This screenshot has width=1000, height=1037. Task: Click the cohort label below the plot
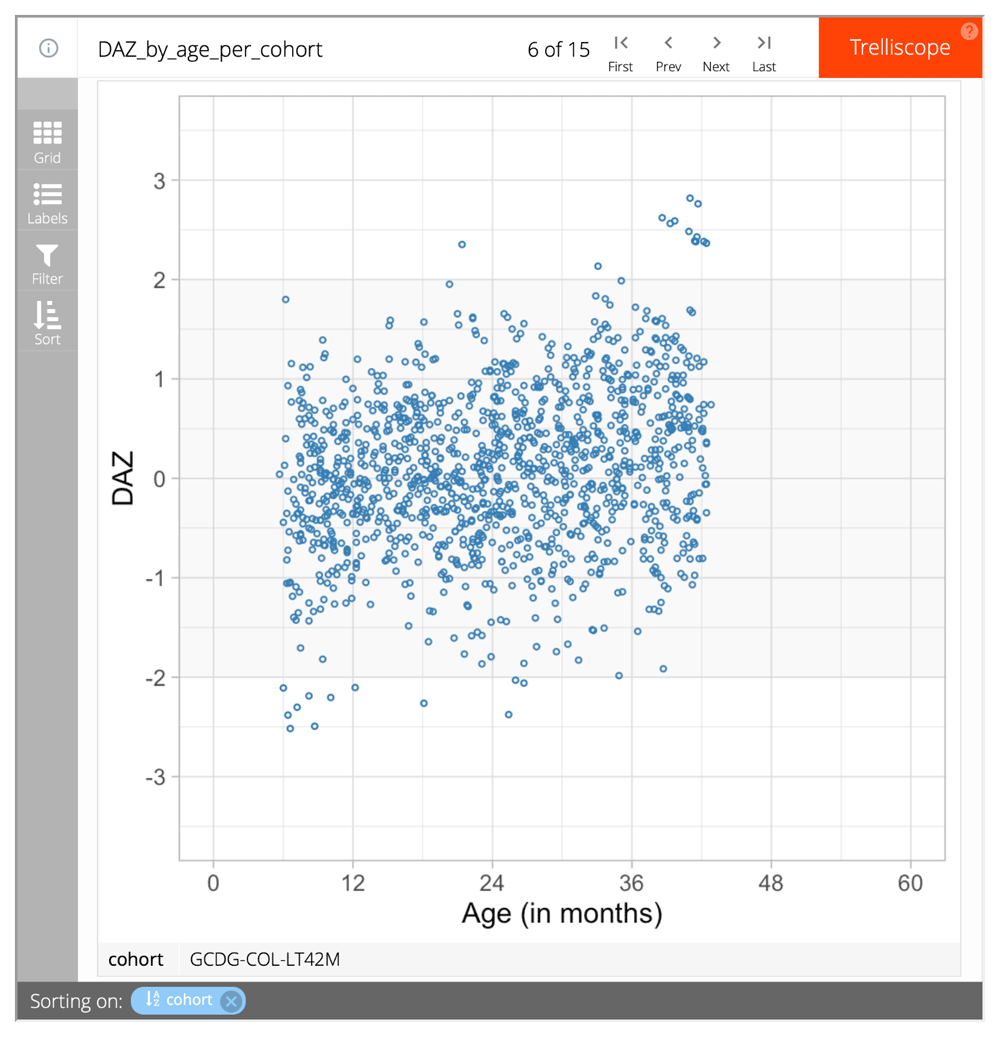click(x=136, y=959)
